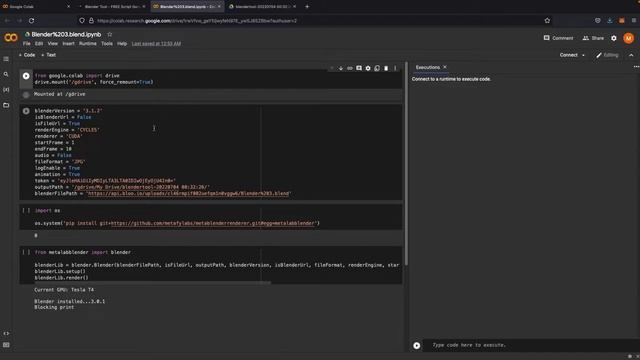This screenshot has width=640, height=360.
Task: Click the blenderFilePath api URL link
Action: (x=188, y=193)
